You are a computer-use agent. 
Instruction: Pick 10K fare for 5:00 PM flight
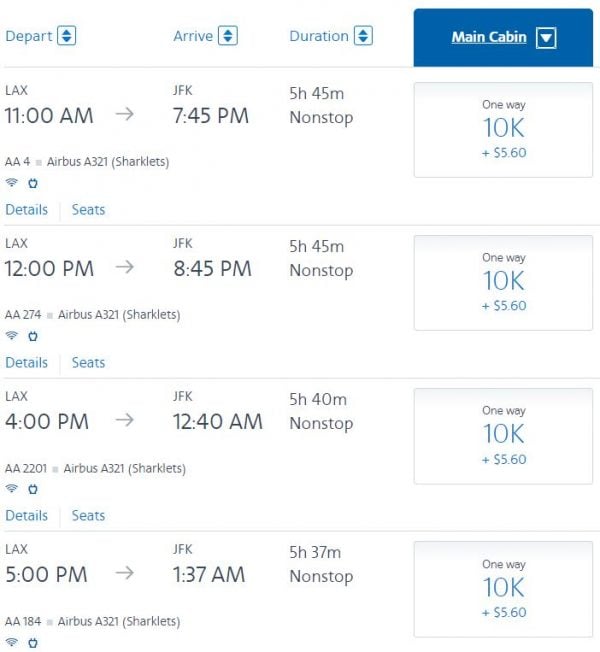[x=503, y=589]
